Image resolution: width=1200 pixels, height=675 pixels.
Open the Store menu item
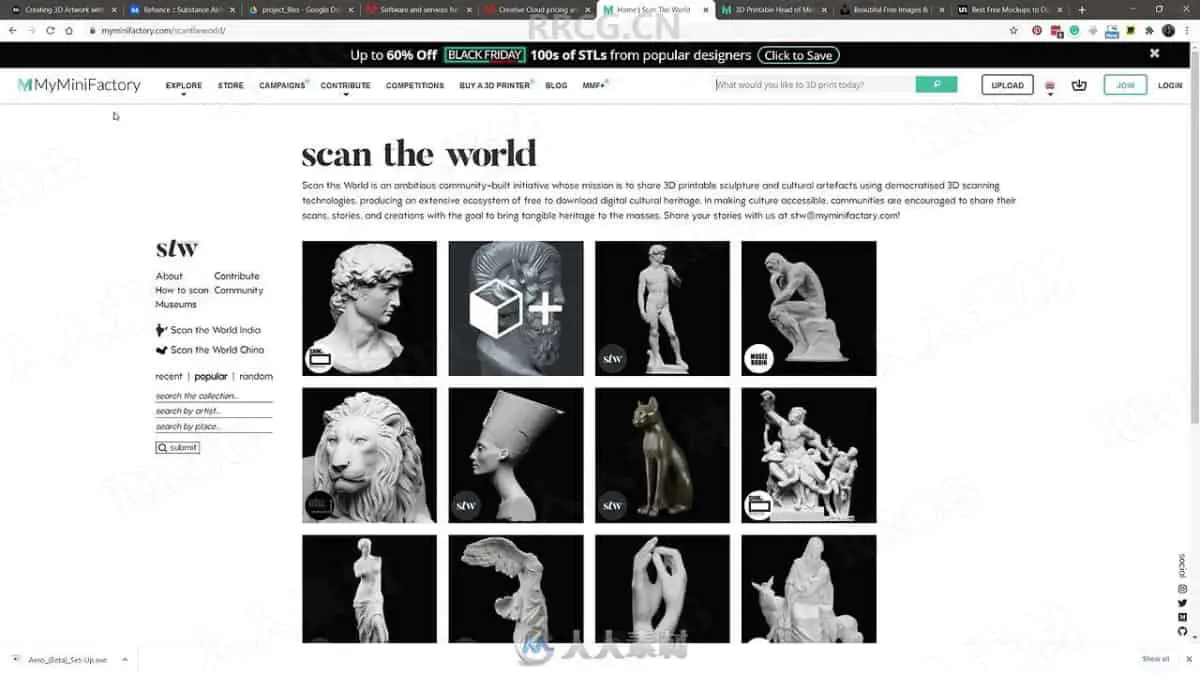point(231,86)
